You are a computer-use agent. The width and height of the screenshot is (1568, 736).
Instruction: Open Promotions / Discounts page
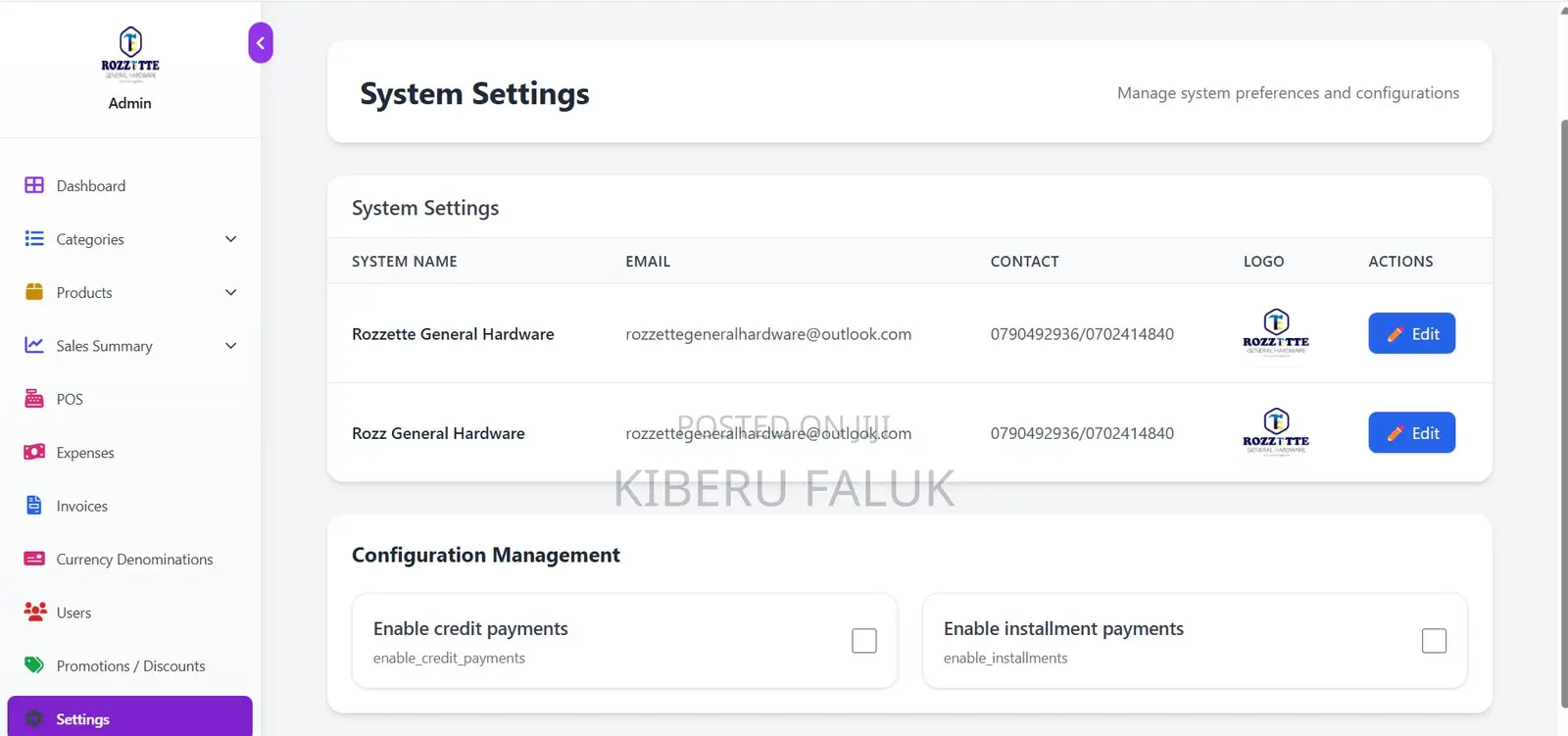pos(130,665)
